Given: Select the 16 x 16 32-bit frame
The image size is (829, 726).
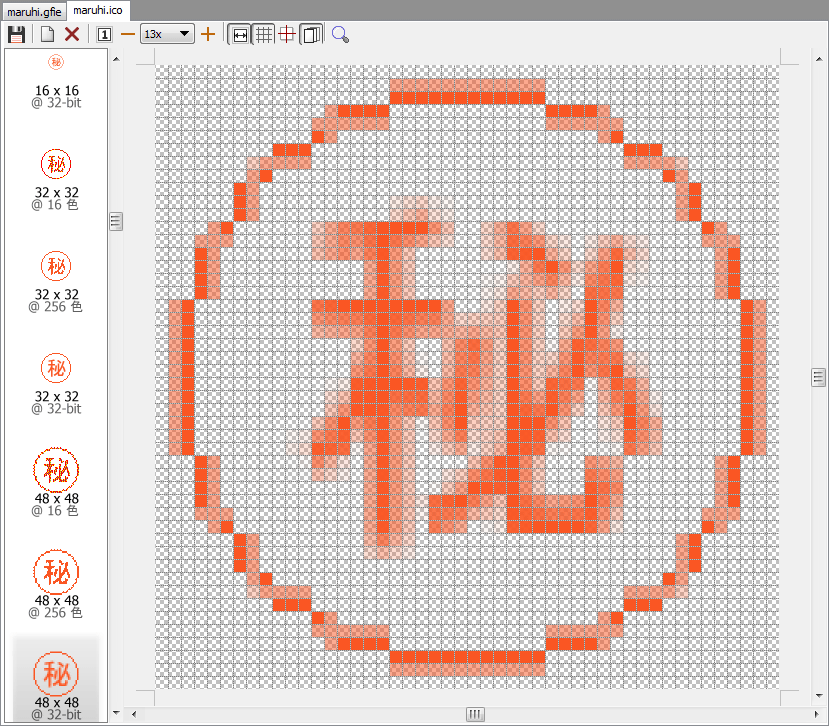Looking at the screenshot, I should (x=56, y=81).
